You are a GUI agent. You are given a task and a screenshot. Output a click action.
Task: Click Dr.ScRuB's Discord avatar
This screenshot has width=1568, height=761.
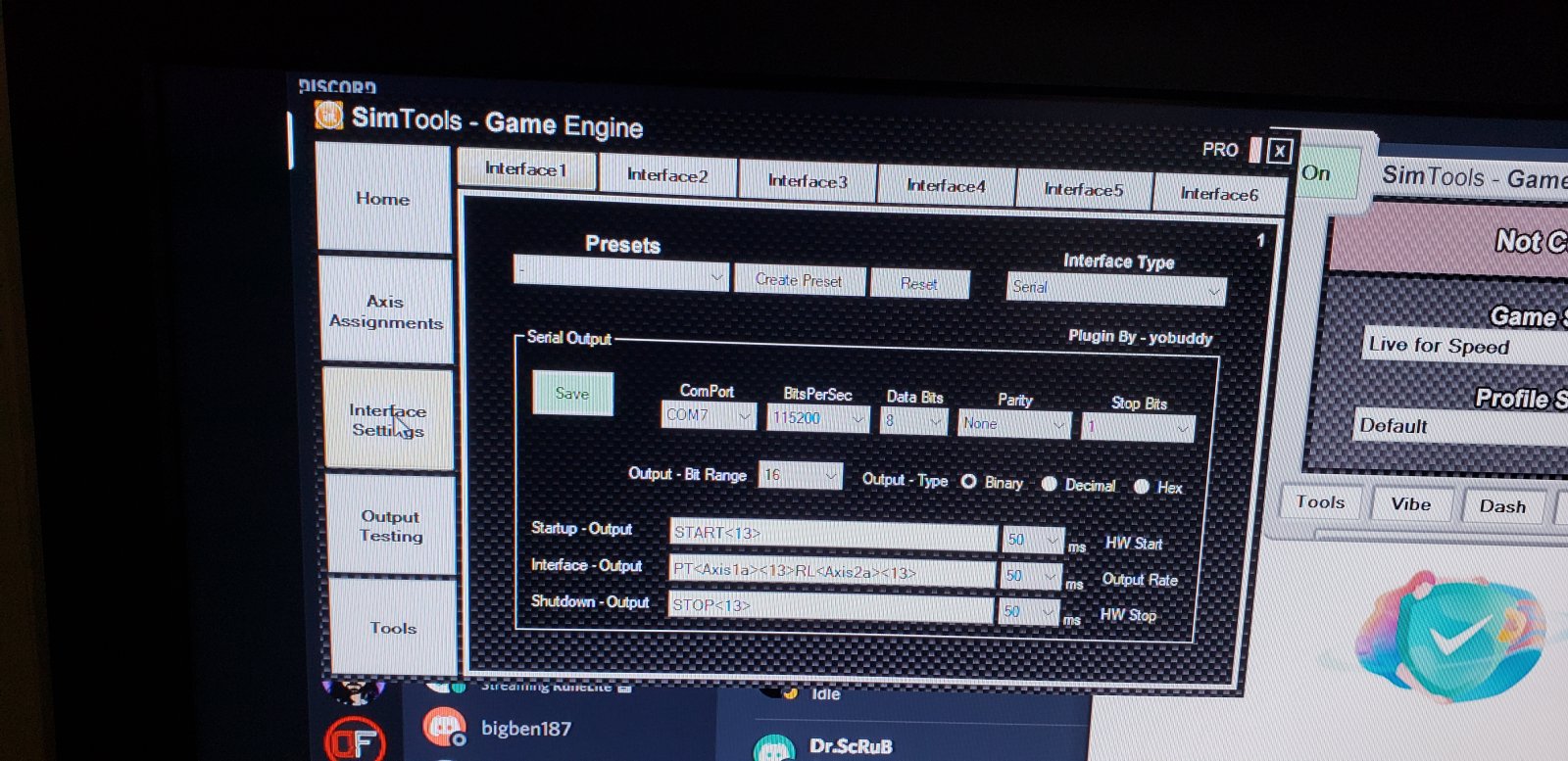[x=773, y=748]
